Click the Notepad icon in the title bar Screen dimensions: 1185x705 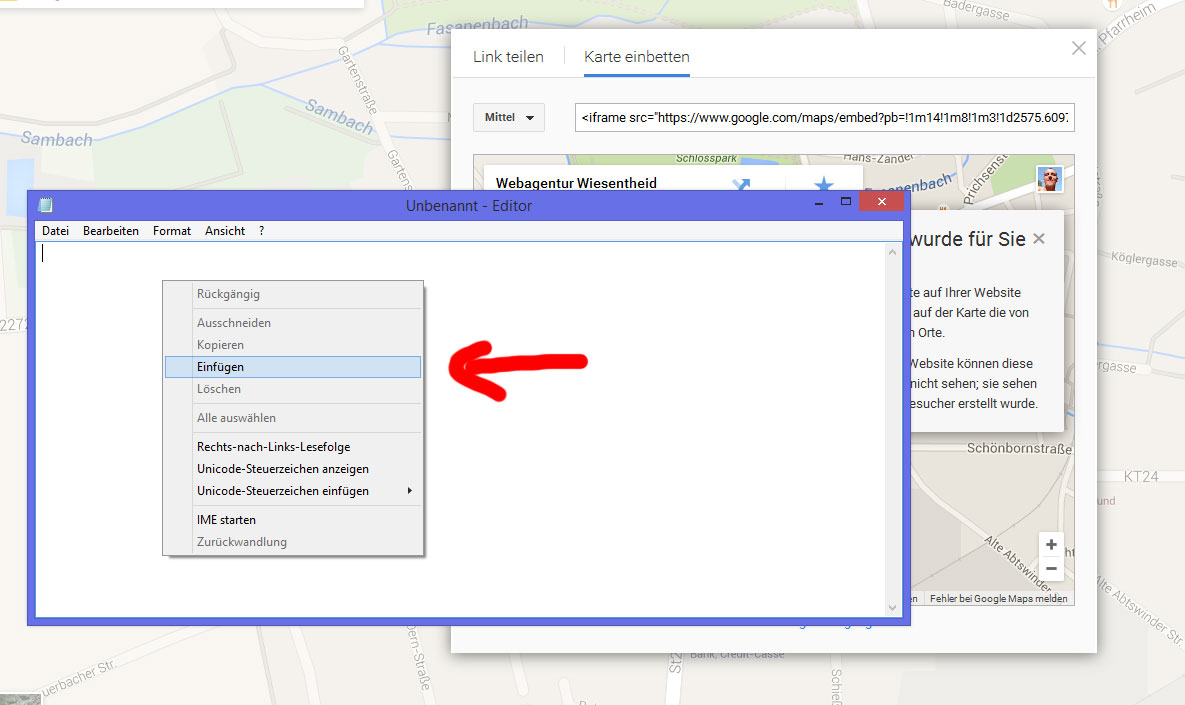[x=44, y=204]
